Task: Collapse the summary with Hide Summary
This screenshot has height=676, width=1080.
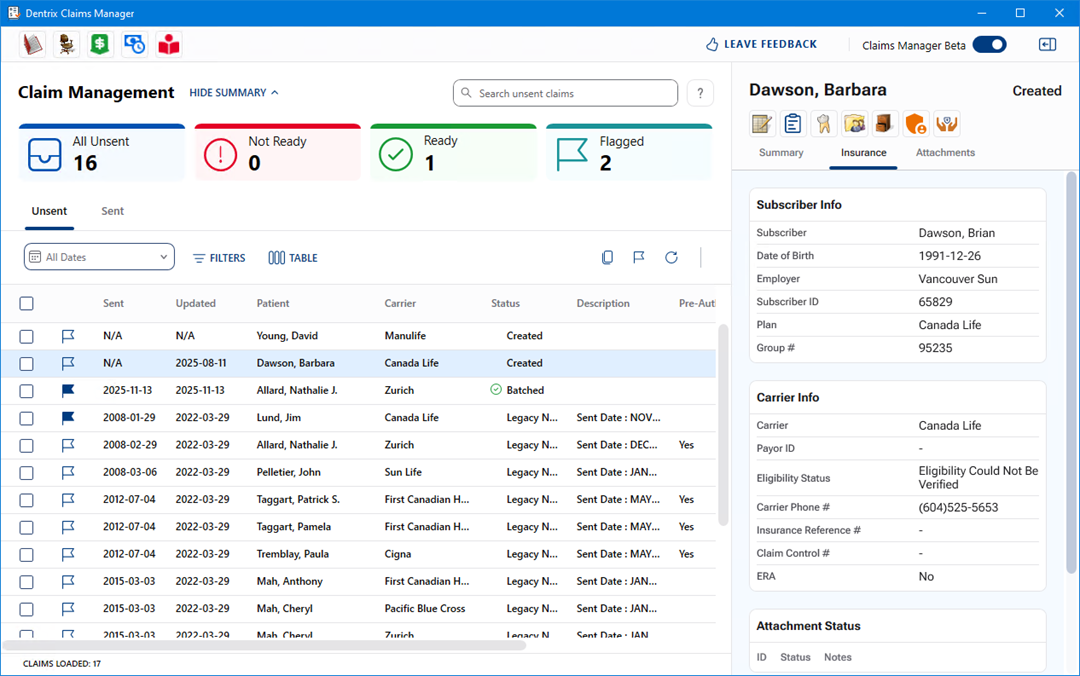Action: point(234,93)
